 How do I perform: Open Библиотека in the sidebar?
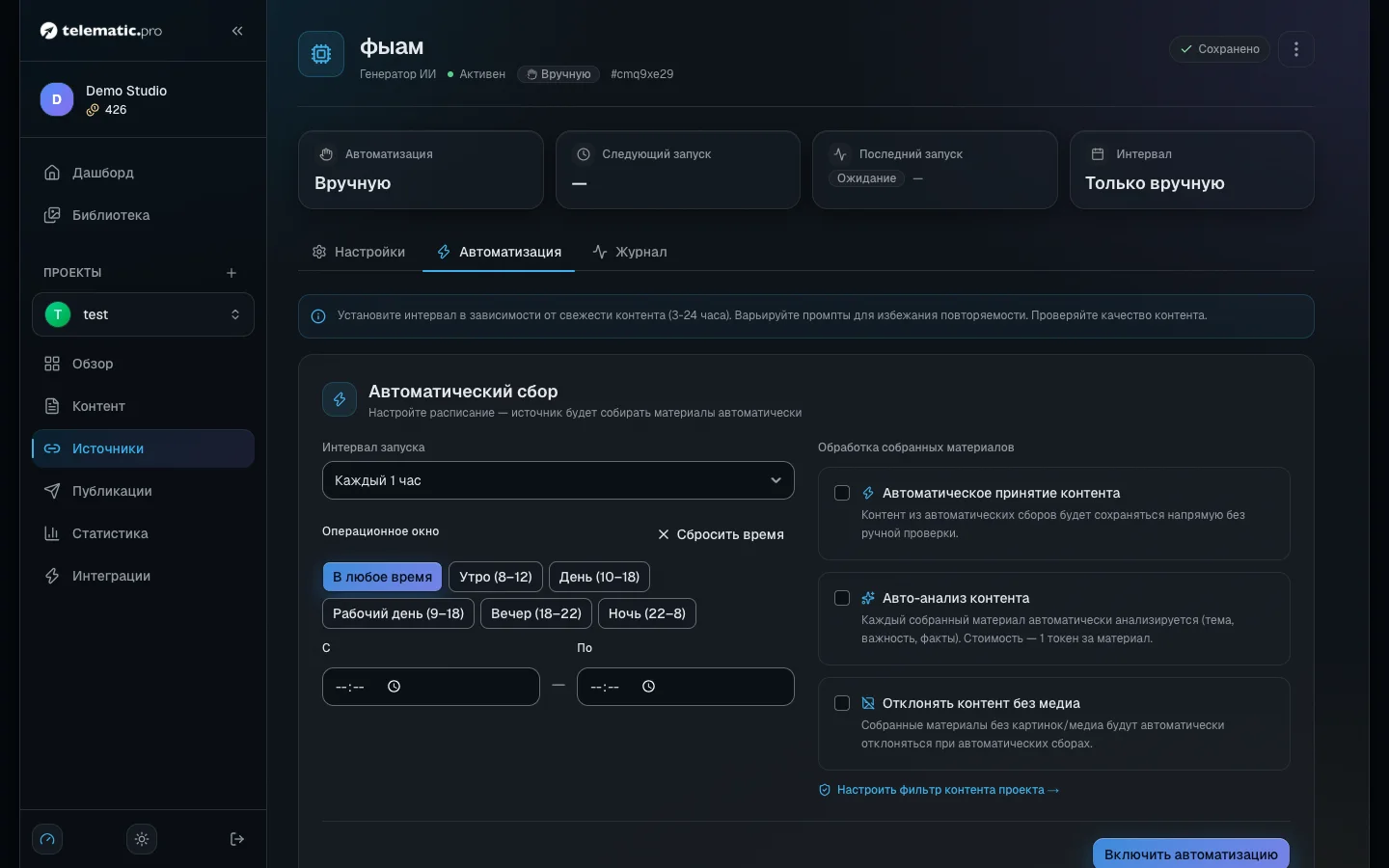pyautogui.click(x=143, y=215)
